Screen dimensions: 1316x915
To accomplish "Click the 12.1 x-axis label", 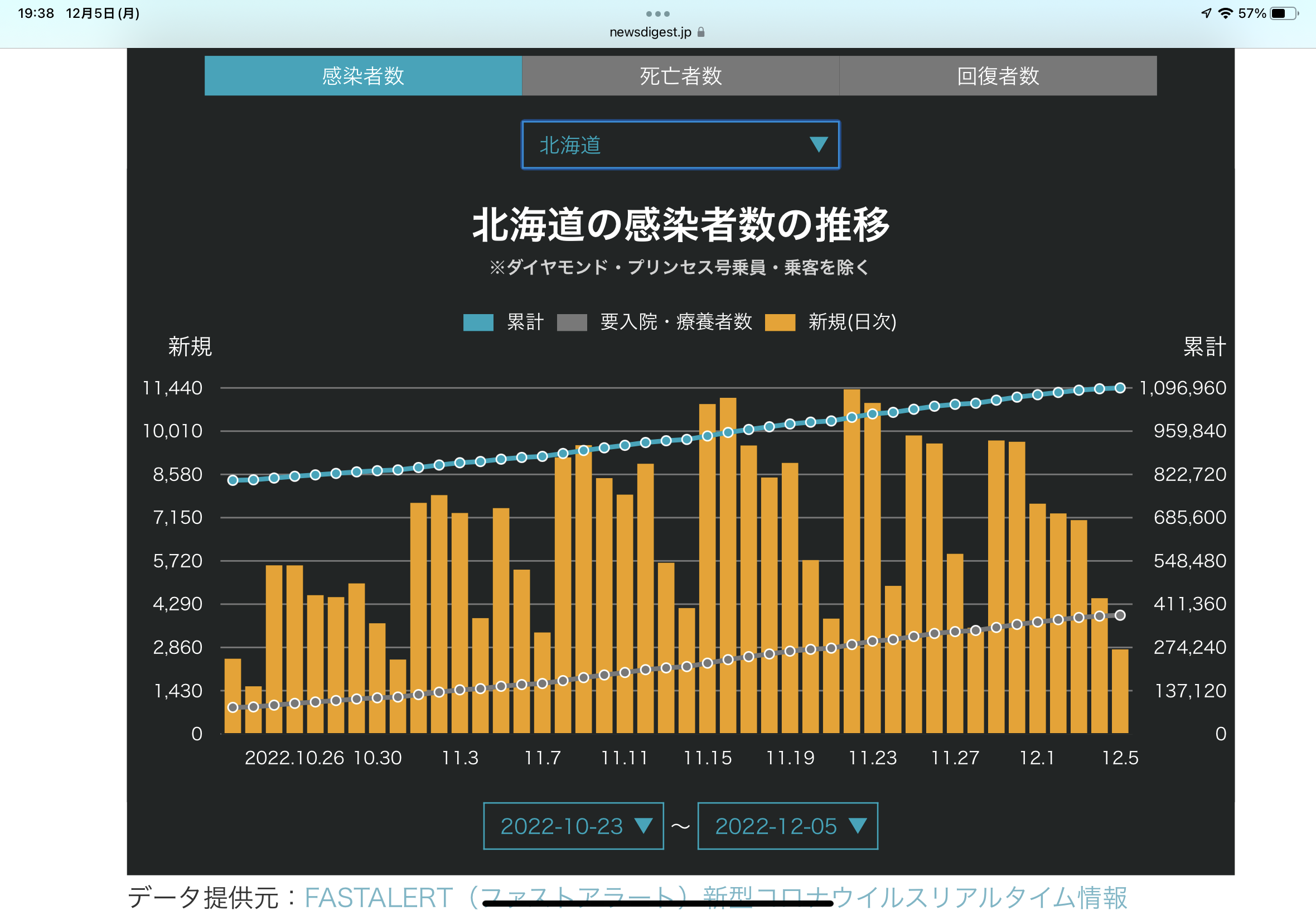I will [1037, 758].
